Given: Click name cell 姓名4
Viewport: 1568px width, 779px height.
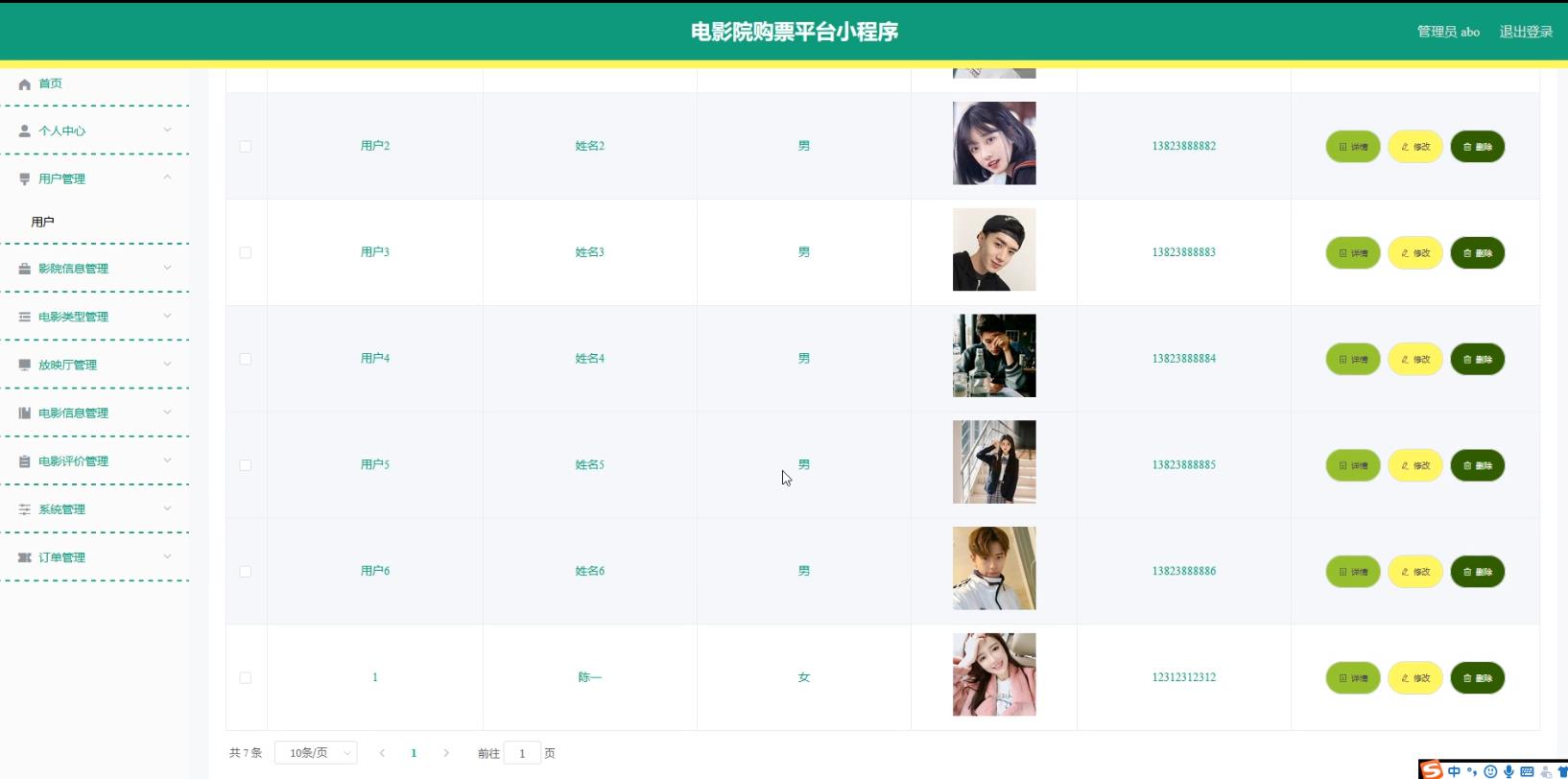Looking at the screenshot, I should 590,359.
